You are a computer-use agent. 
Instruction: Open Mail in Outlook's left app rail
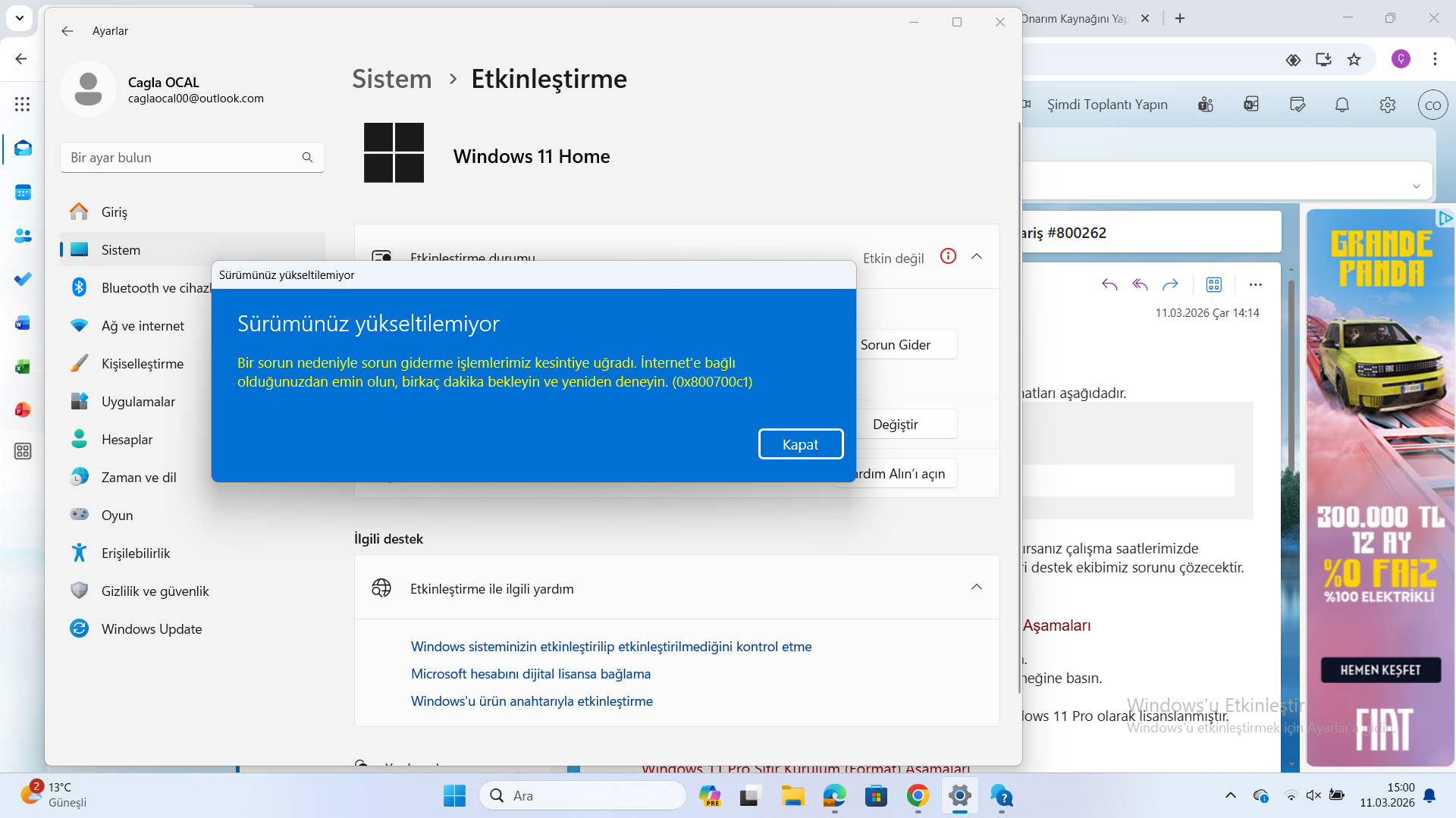pyautogui.click(x=23, y=148)
